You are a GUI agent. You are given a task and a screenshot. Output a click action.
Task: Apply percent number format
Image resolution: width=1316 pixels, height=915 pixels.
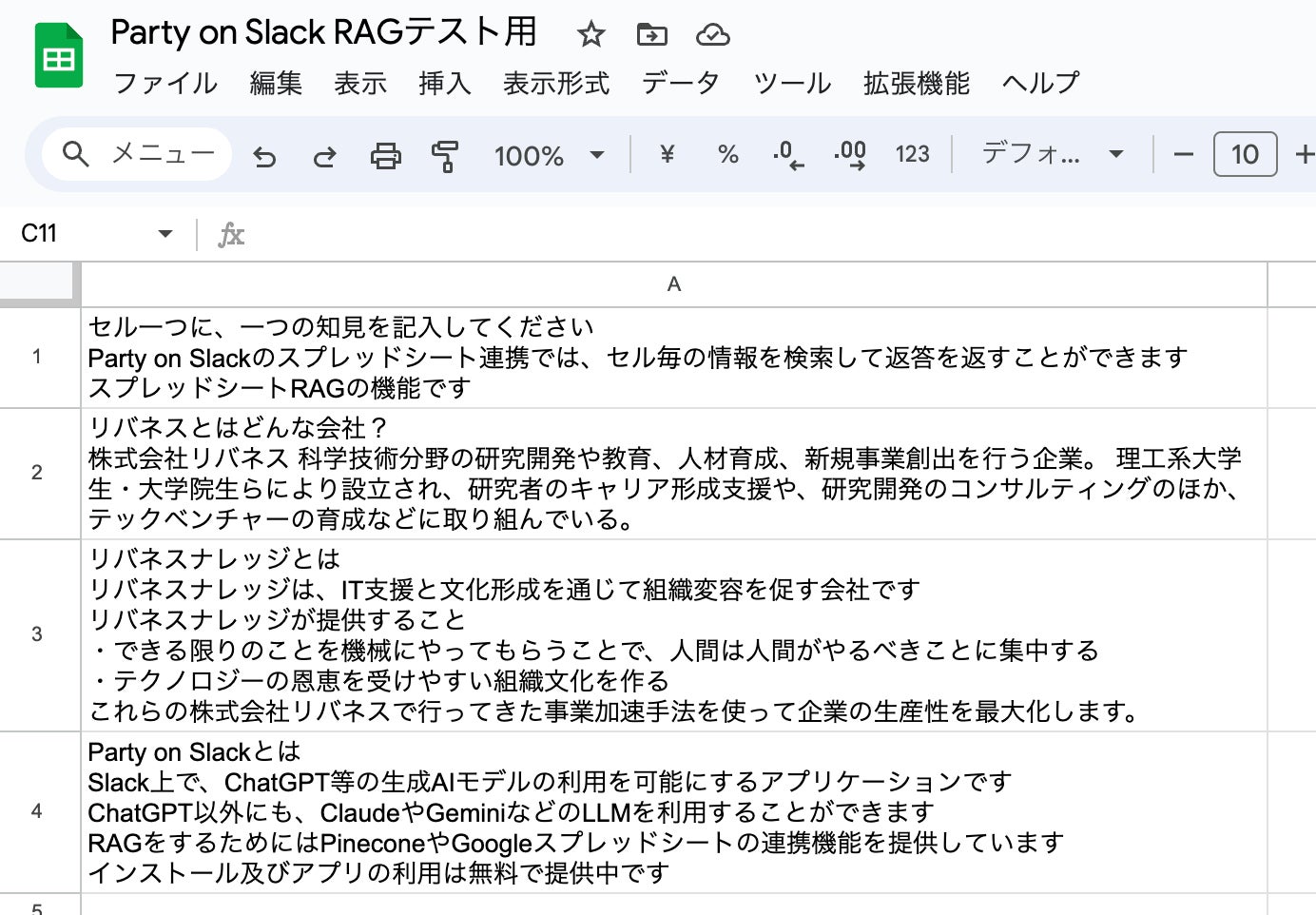728,154
